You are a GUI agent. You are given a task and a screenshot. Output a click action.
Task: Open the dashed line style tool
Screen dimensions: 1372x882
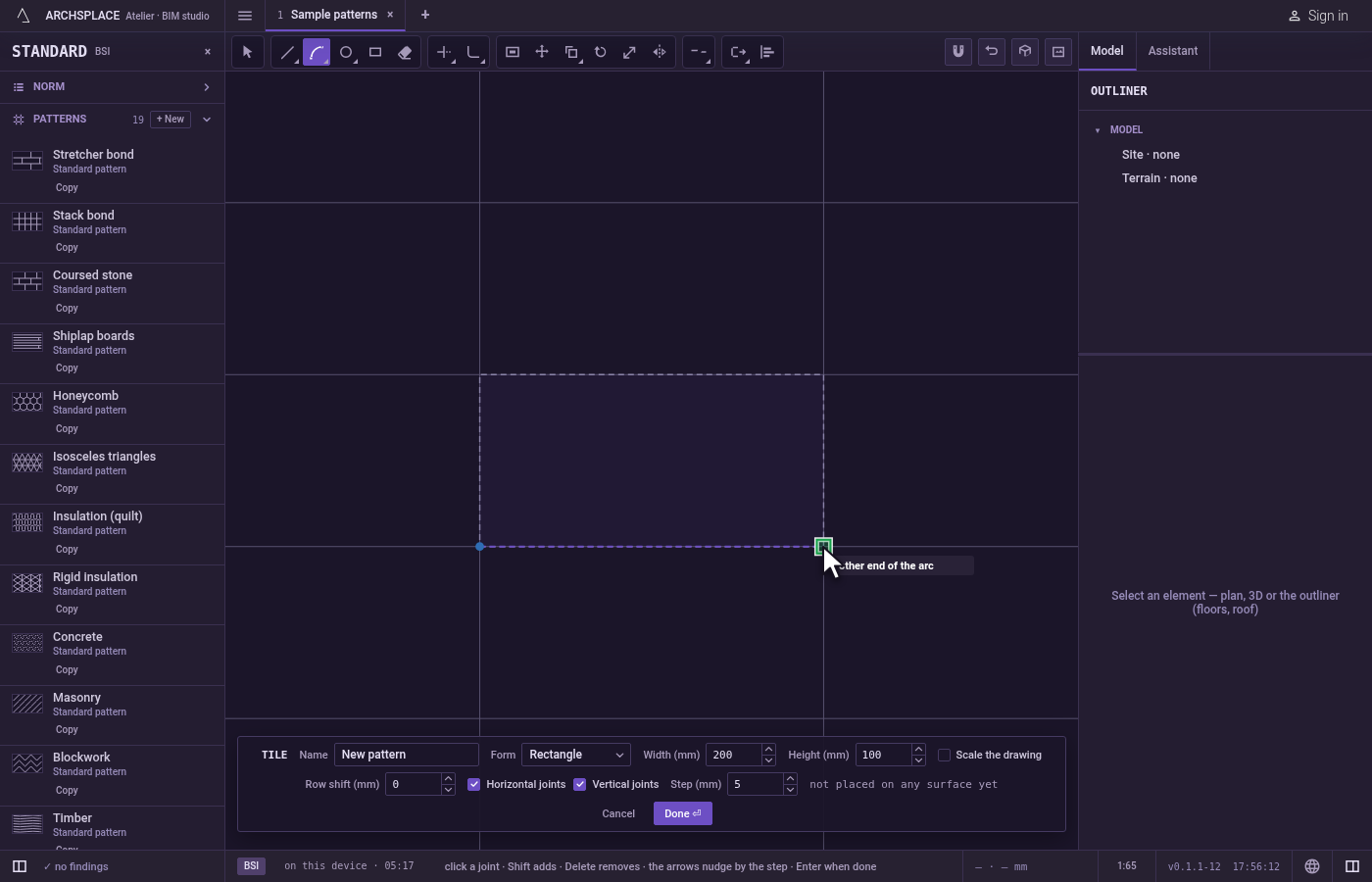(698, 52)
